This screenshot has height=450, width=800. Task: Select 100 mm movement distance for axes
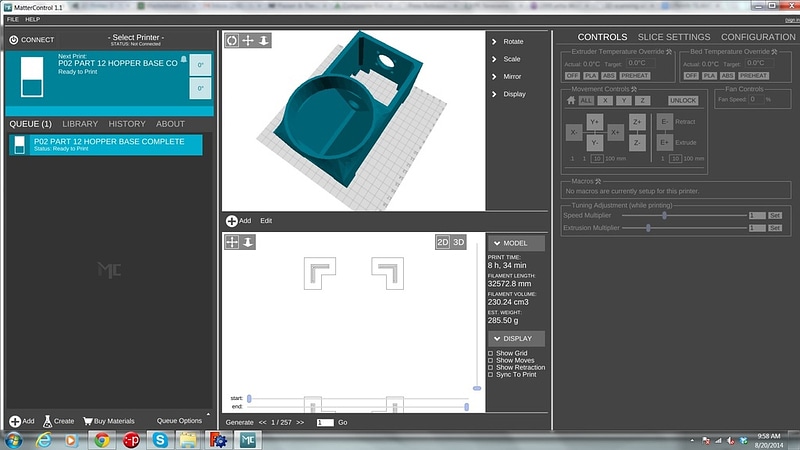[x=615, y=159]
